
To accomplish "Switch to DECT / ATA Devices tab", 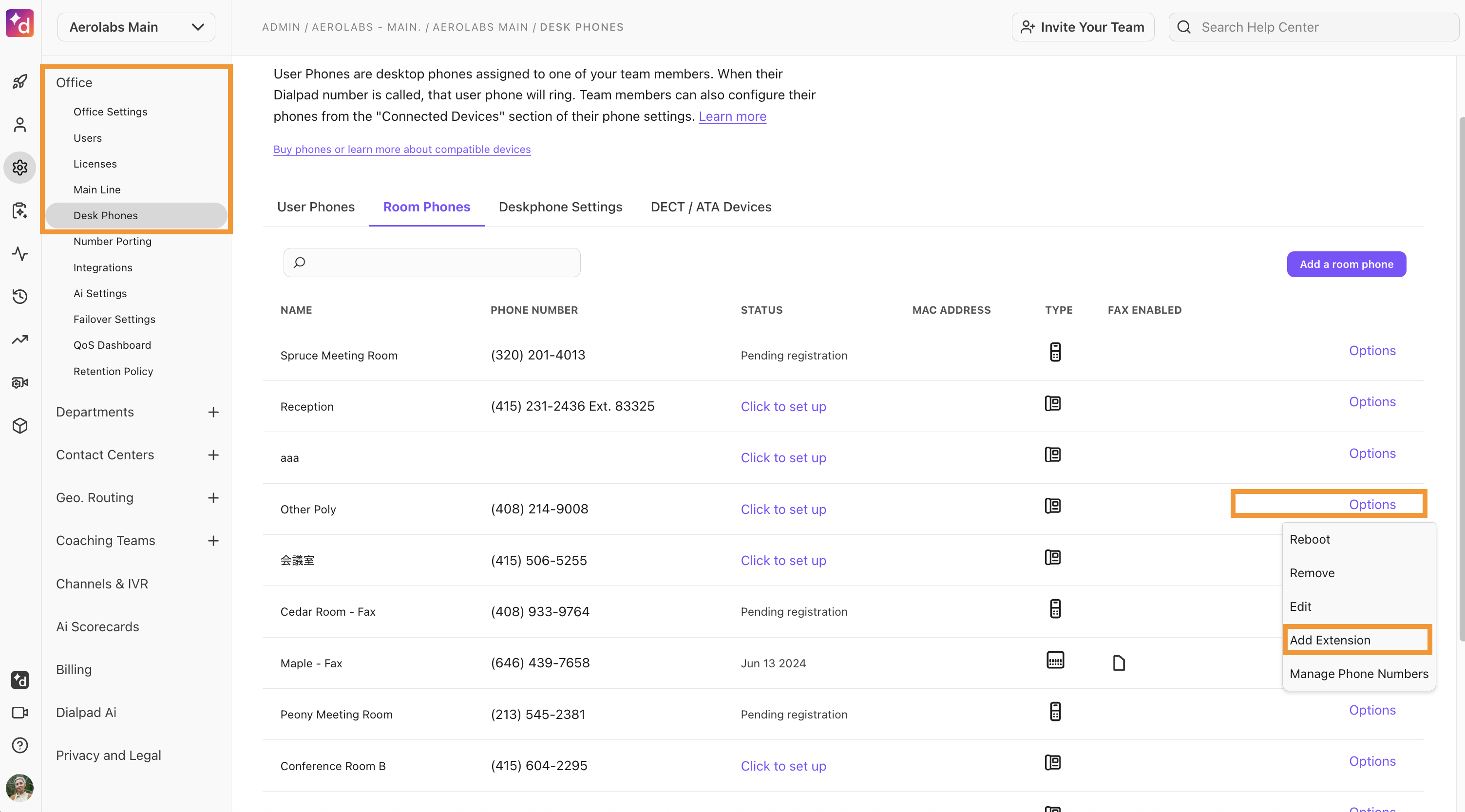I will [711, 207].
